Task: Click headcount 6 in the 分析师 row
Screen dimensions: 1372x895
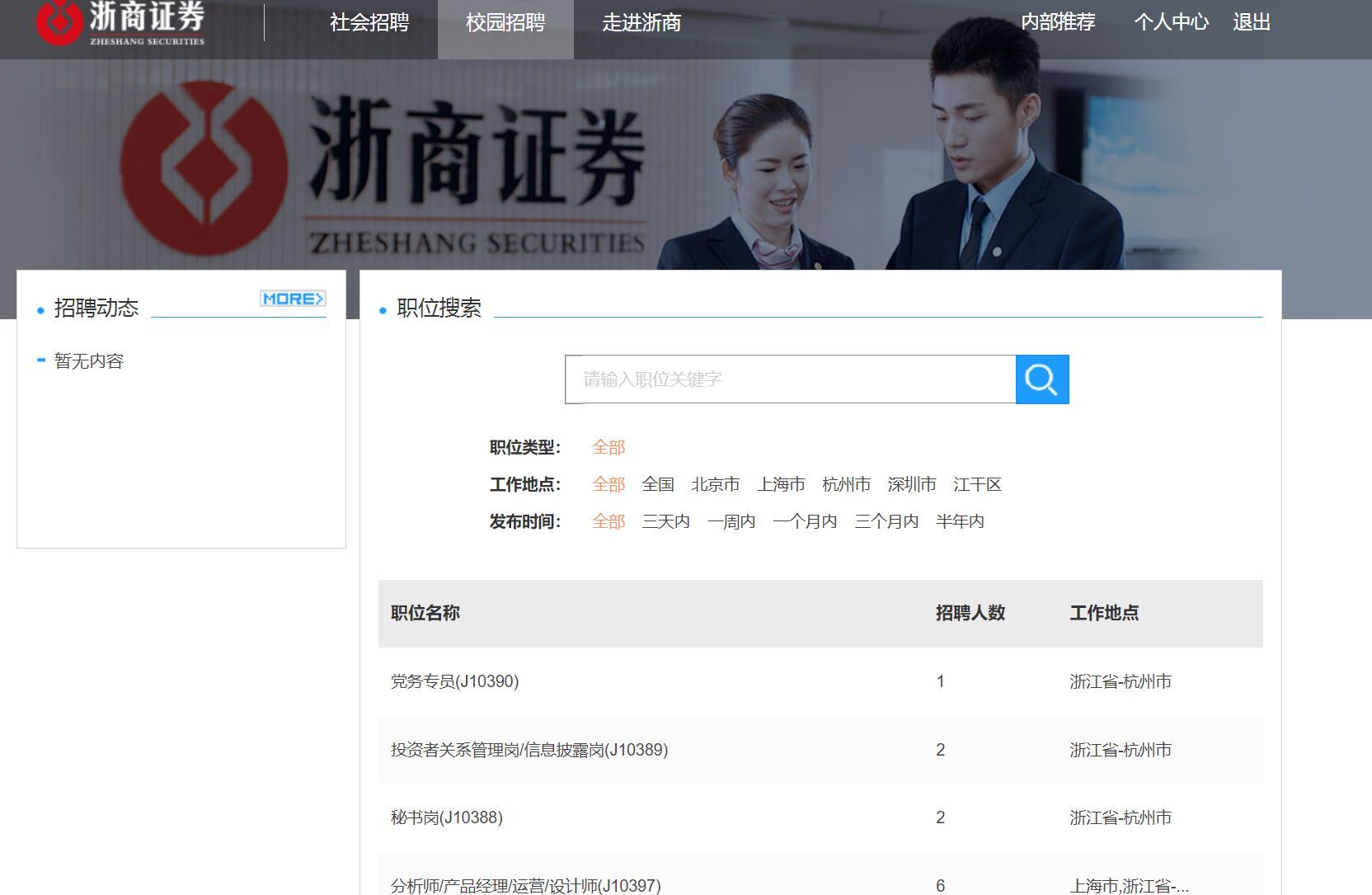Action: click(x=940, y=885)
